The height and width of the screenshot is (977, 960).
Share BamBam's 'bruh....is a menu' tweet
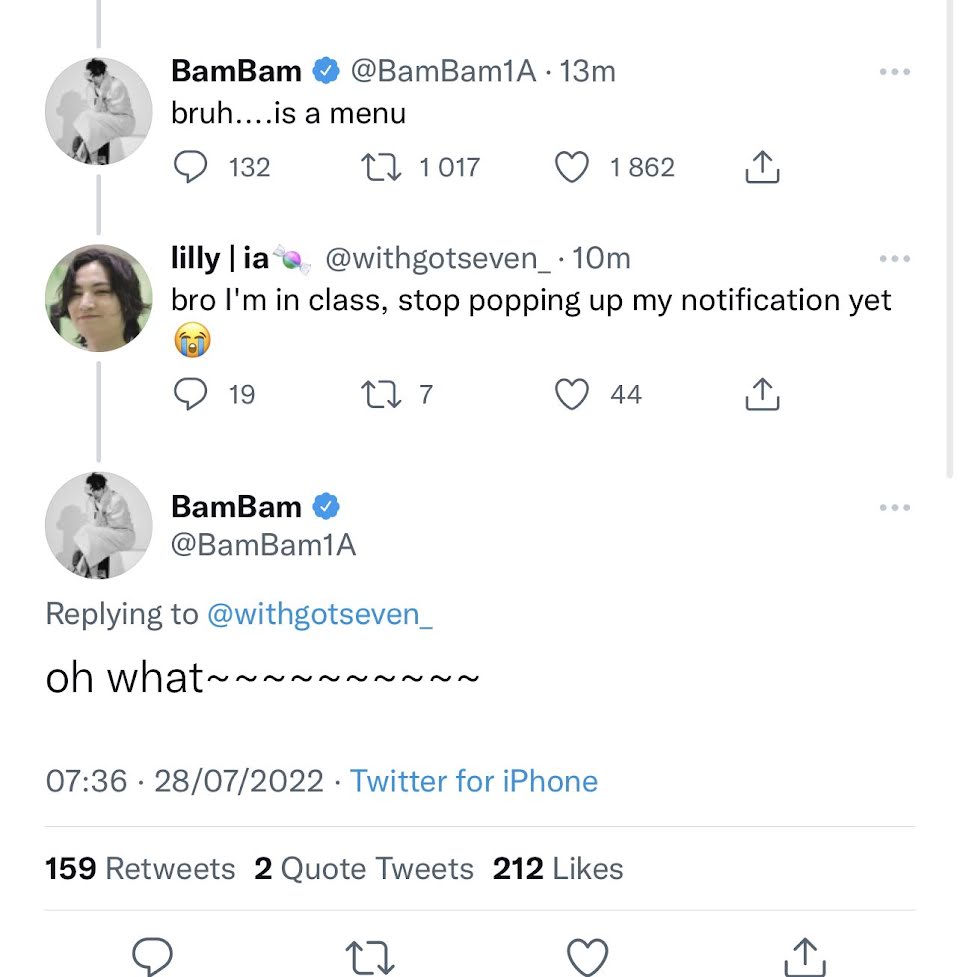pyautogui.click(x=762, y=166)
